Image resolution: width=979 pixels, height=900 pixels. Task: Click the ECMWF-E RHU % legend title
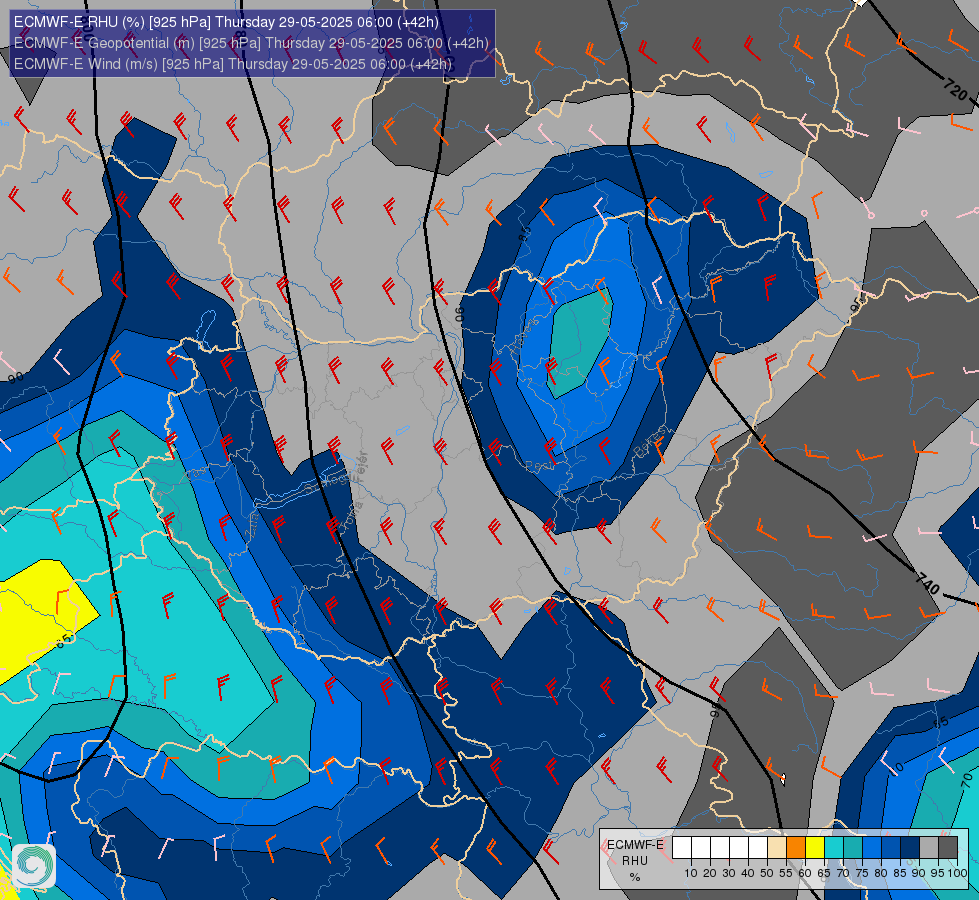(635, 861)
